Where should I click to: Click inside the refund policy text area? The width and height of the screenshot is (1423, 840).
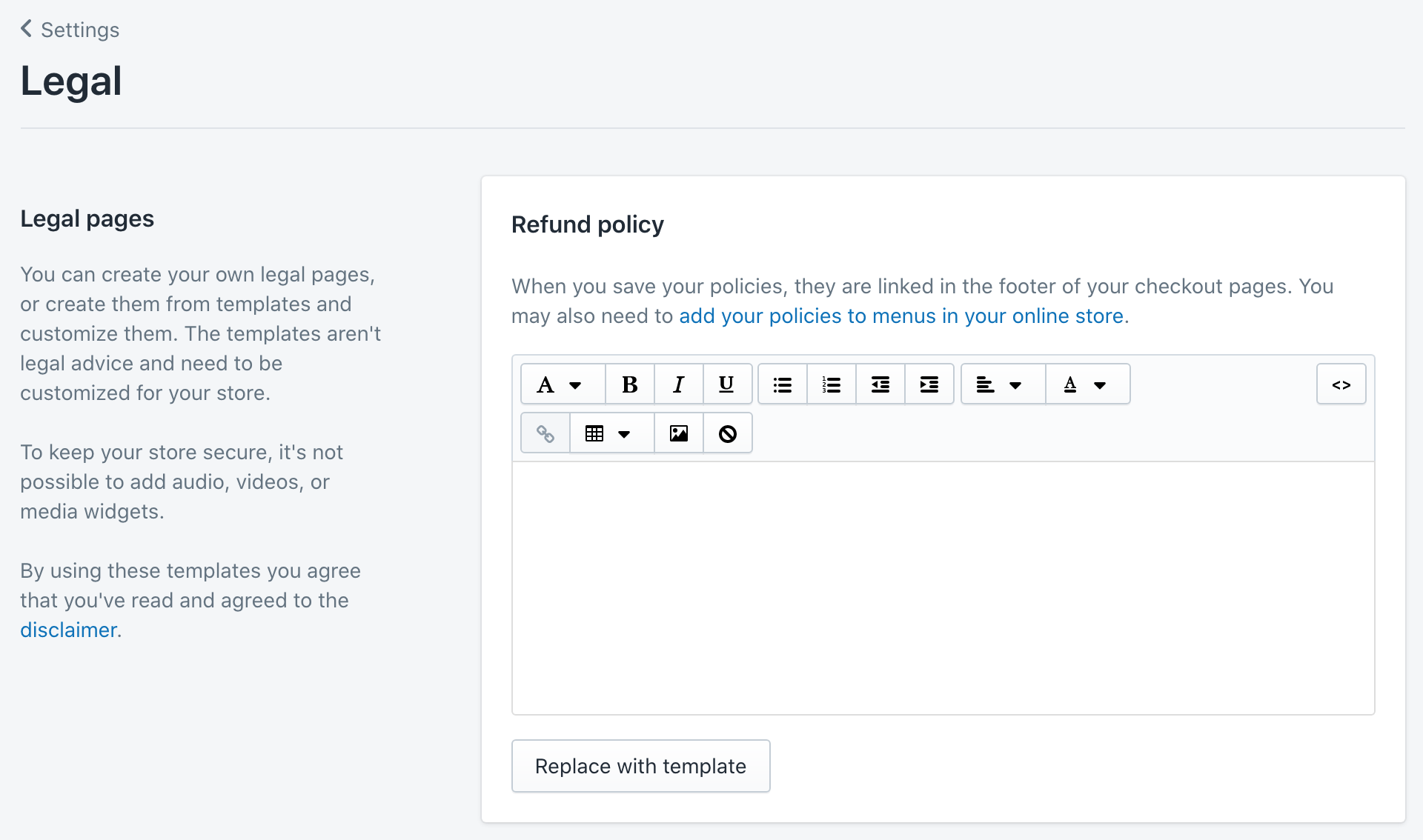(x=943, y=588)
